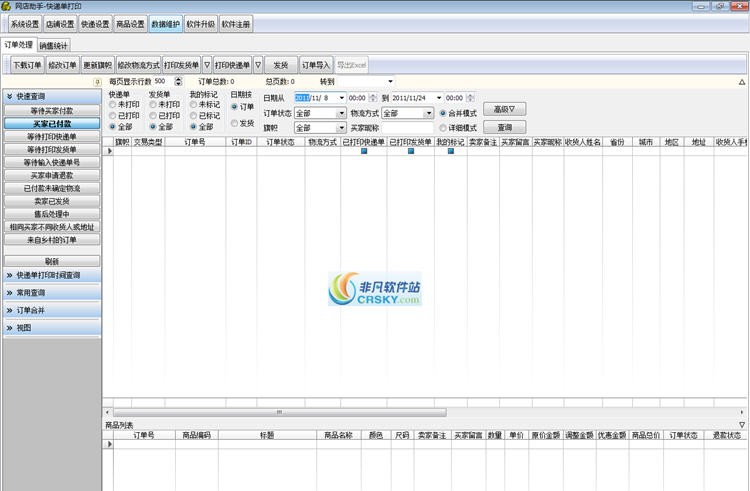This screenshot has width=750, height=491.
Task: Select 已标记 radio under 我的标记
Action: click(x=193, y=116)
